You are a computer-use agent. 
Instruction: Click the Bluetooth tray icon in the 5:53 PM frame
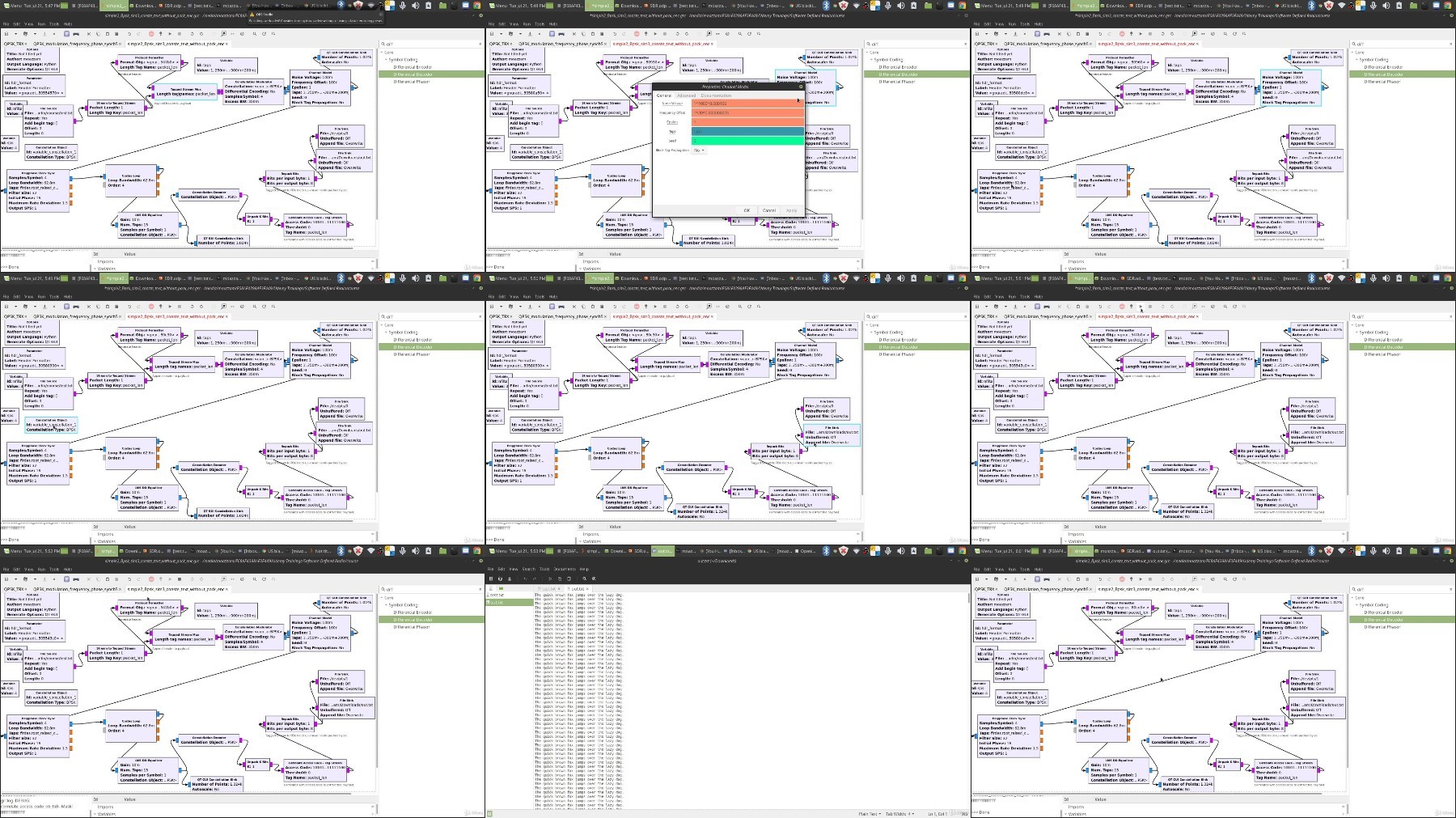(x=826, y=551)
